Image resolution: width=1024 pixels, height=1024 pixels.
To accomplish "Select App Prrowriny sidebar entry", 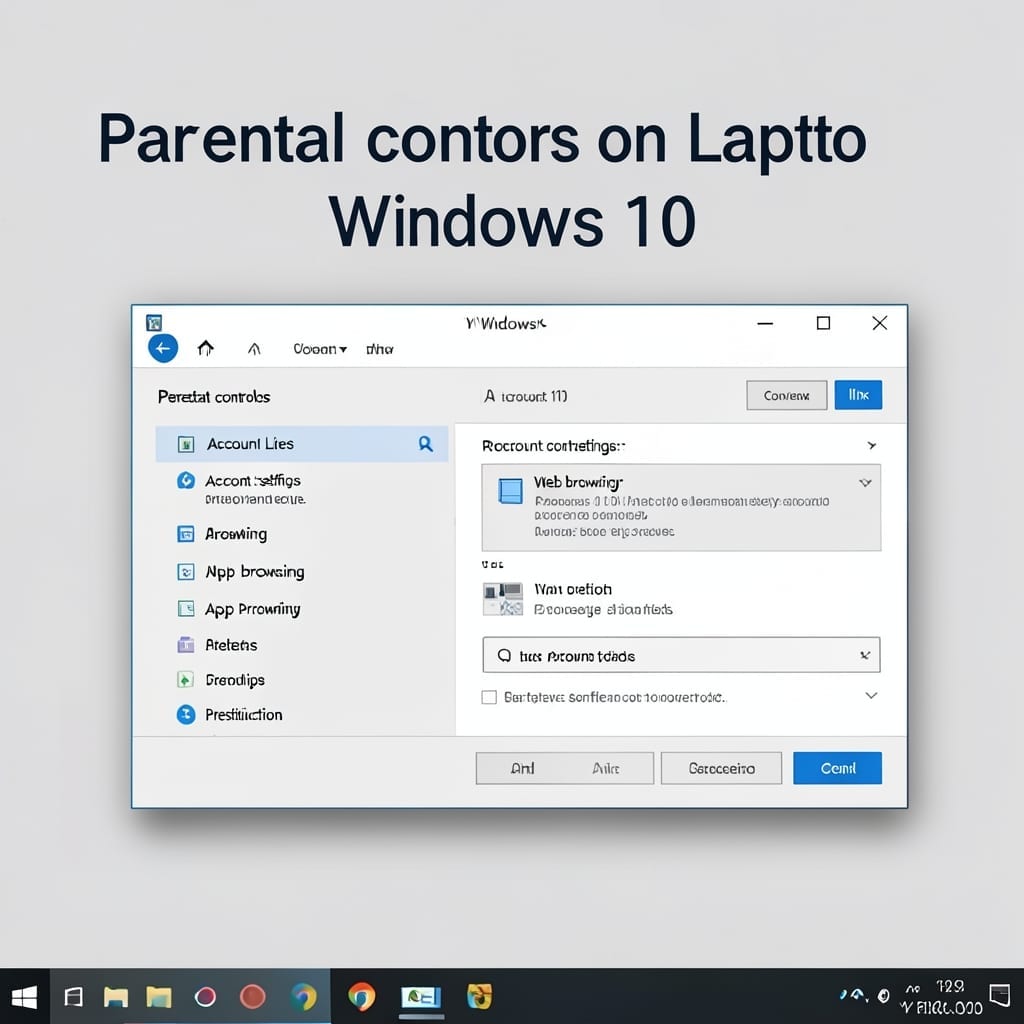I will 252,609.
